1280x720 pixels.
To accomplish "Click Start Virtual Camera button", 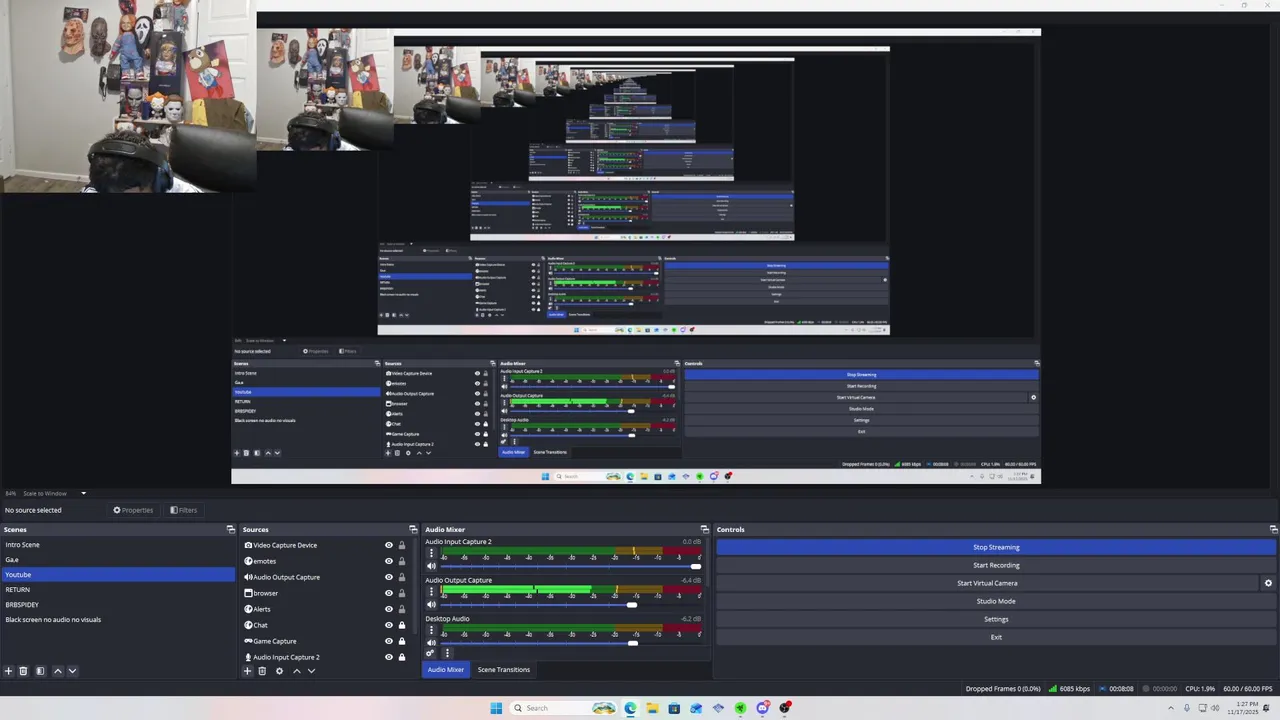I will click(987, 583).
